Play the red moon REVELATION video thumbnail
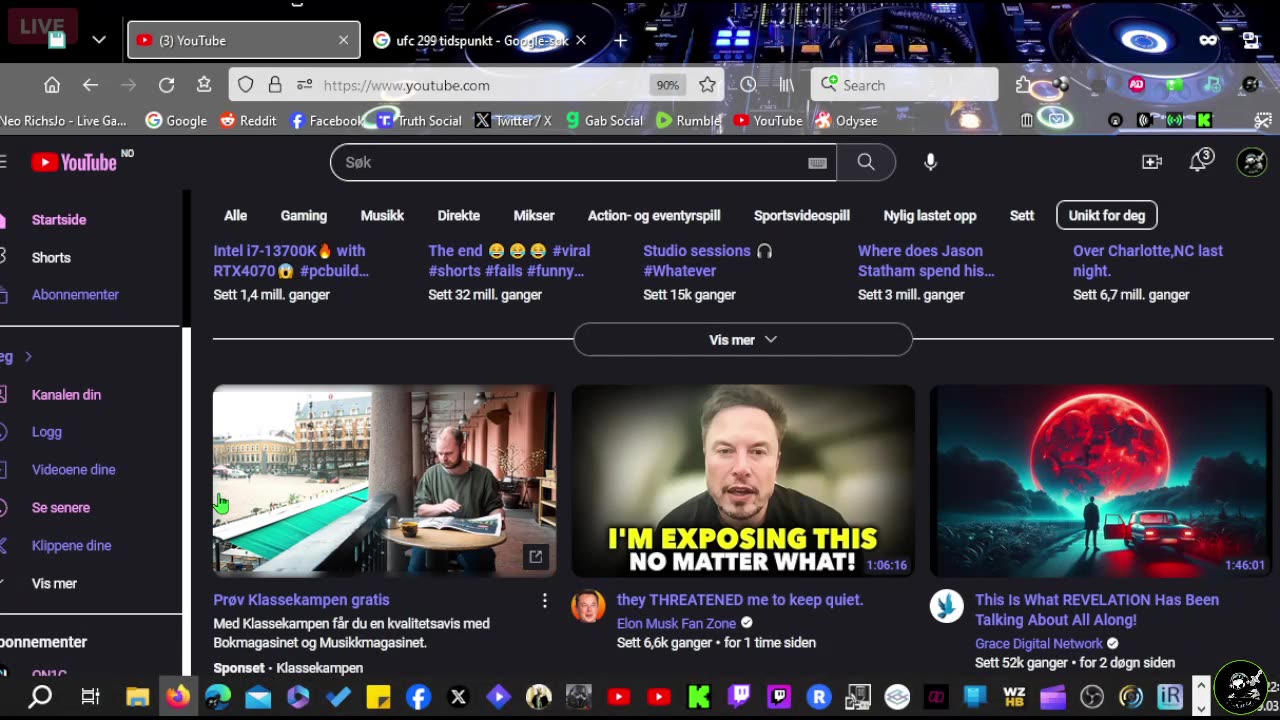Image resolution: width=1280 pixels, height=720 pixels. point(1100,481)
